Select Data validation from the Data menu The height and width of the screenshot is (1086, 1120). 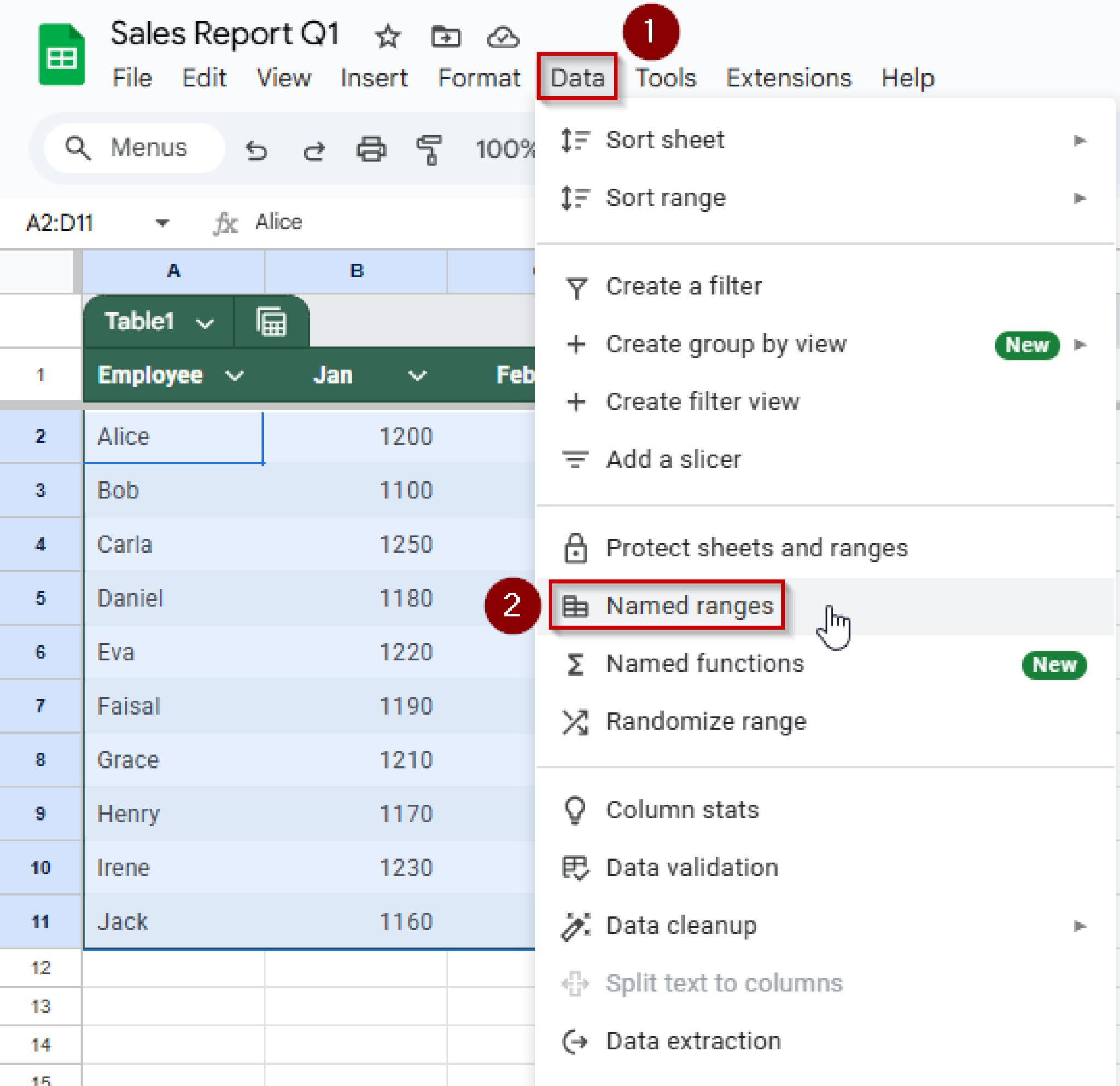click(691, 868)
